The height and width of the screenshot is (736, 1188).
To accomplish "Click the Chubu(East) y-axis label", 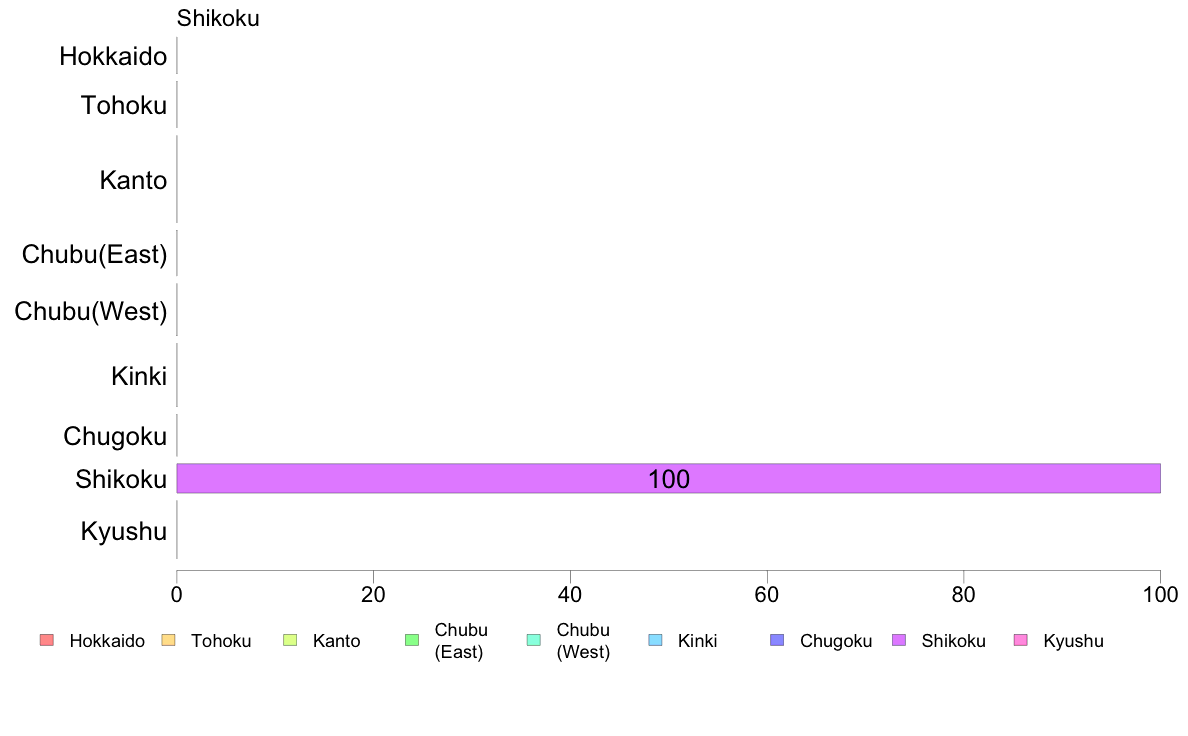I will 94,254.
